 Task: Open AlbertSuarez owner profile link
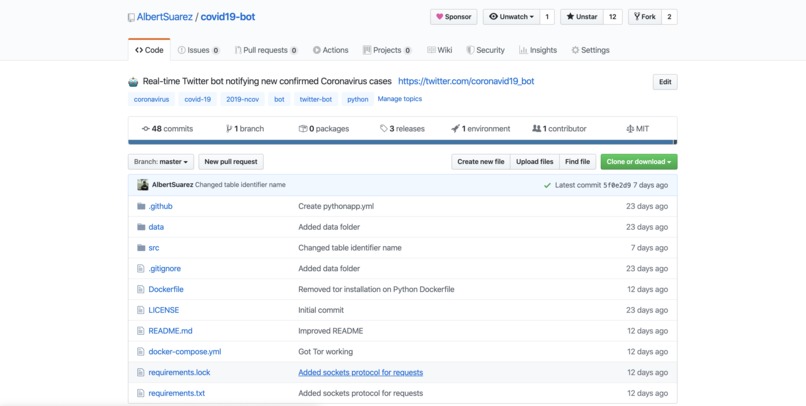pos(164,16)
